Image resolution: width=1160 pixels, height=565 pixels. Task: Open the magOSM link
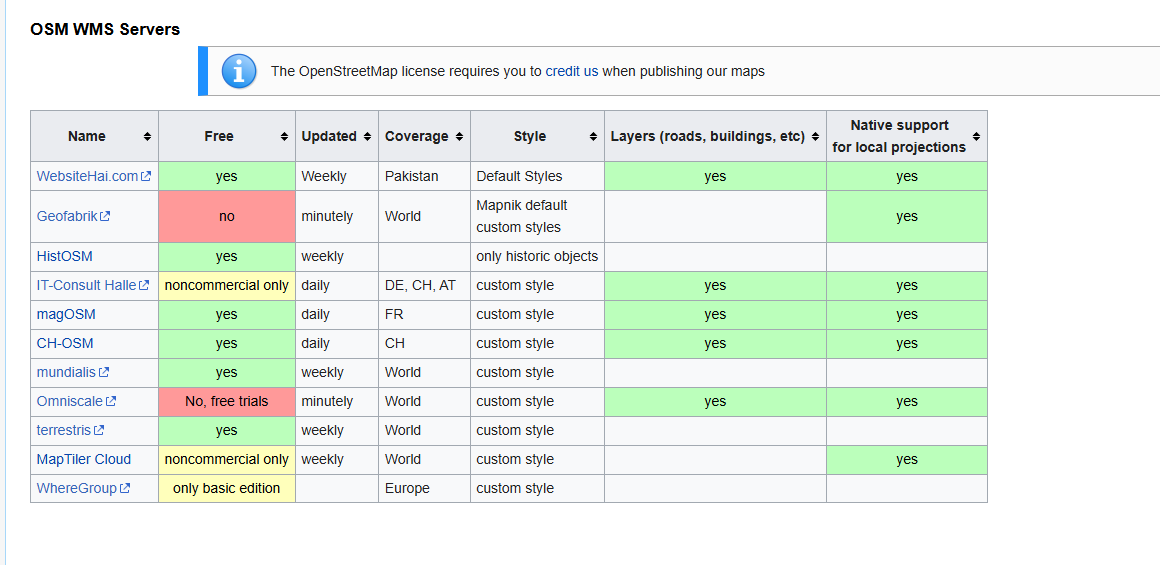(66, 314)
